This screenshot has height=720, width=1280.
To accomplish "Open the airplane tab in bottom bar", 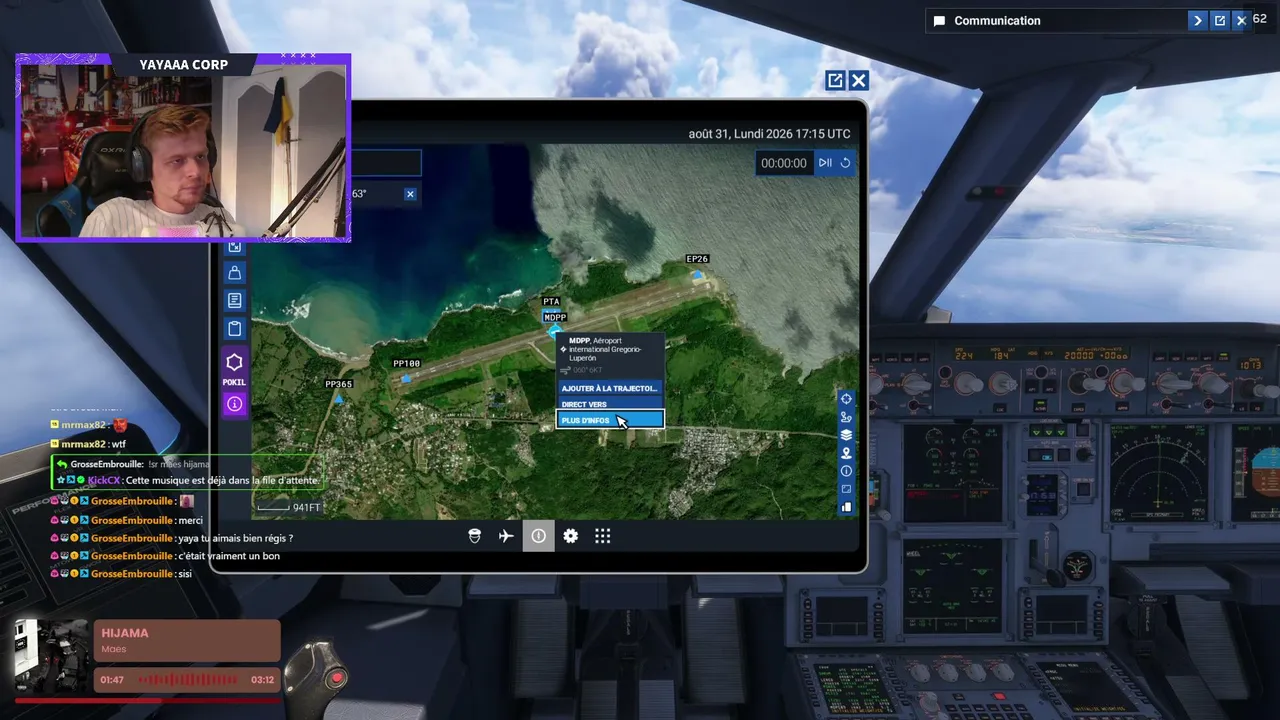I will tap(506, 536).
